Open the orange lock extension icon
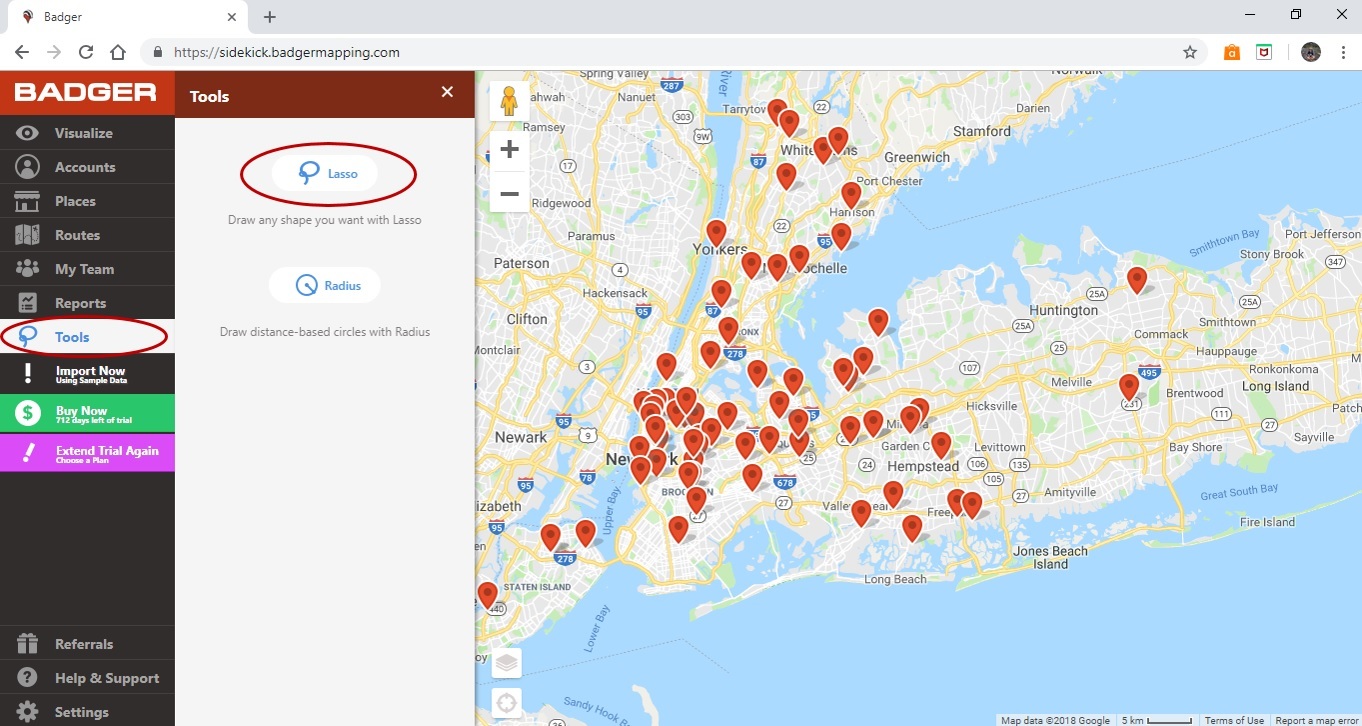This screenshot has width=1362, height=726. pyautogui.click(x=1232, y=52)
